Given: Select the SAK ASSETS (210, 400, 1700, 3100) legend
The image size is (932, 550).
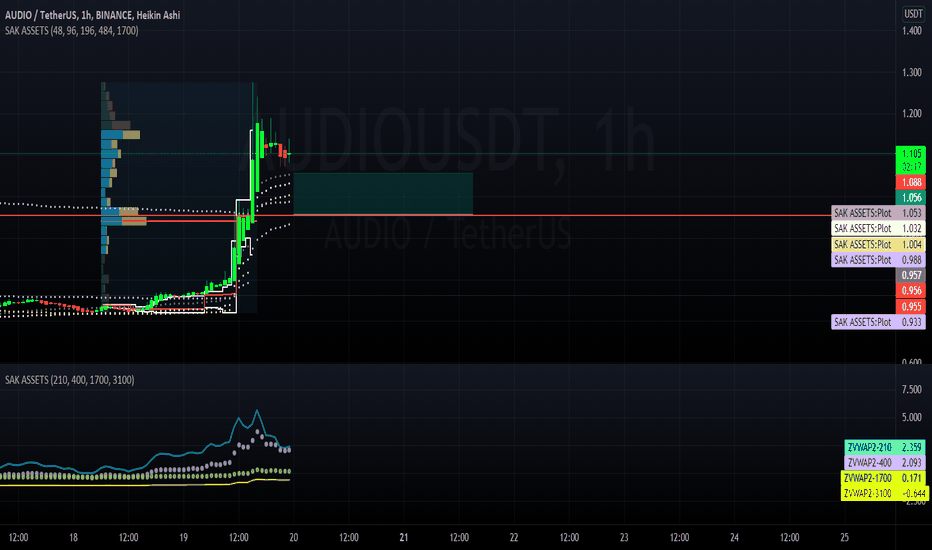Looking at the screenshot, I should point(70,380).
